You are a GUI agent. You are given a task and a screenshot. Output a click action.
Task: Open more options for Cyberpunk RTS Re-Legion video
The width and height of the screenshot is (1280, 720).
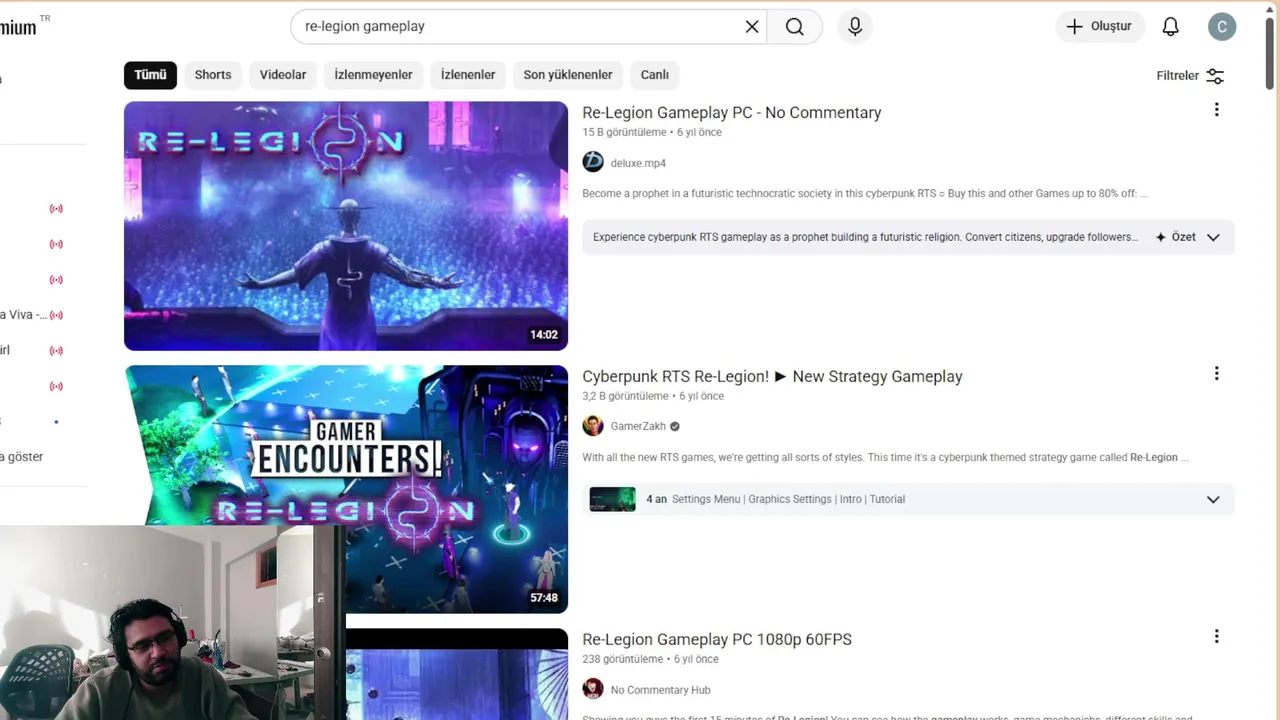pyautogui.click(x=1217, y=374)
